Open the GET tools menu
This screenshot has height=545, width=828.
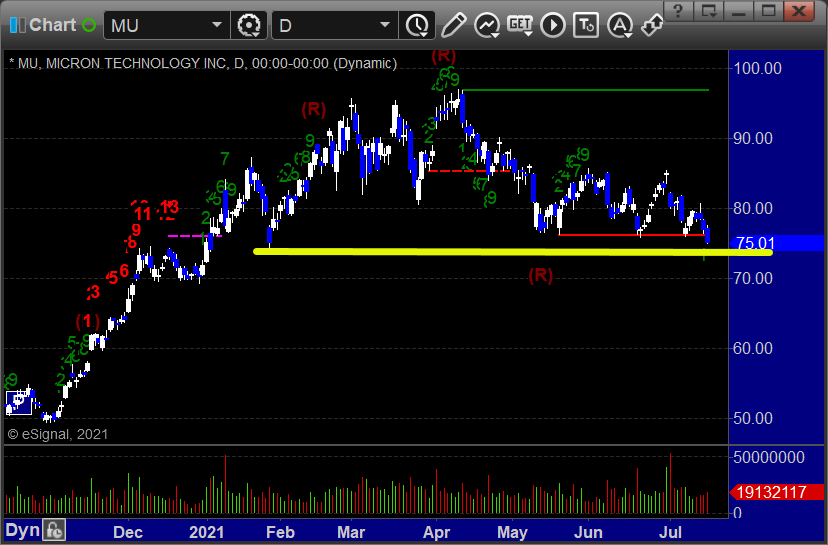click(520, 25)
